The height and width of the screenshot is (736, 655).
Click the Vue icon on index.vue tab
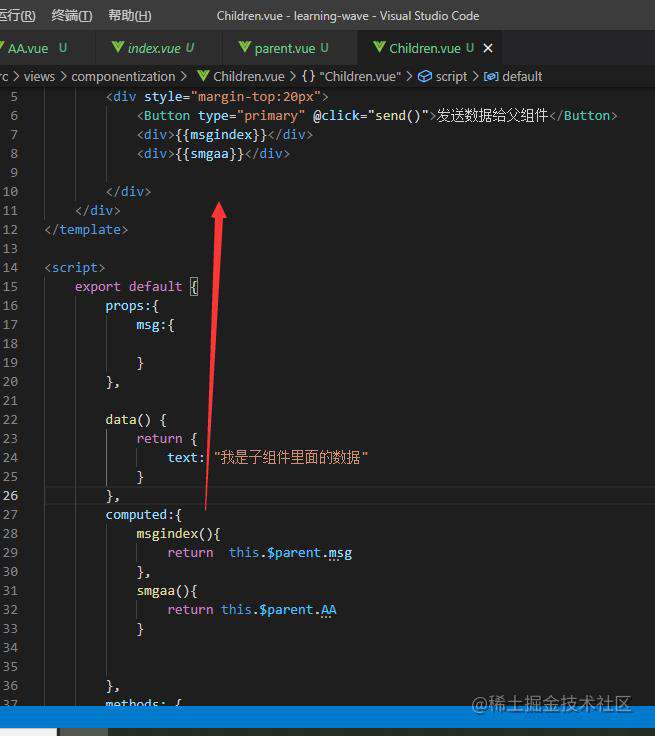tap(118, 47)
